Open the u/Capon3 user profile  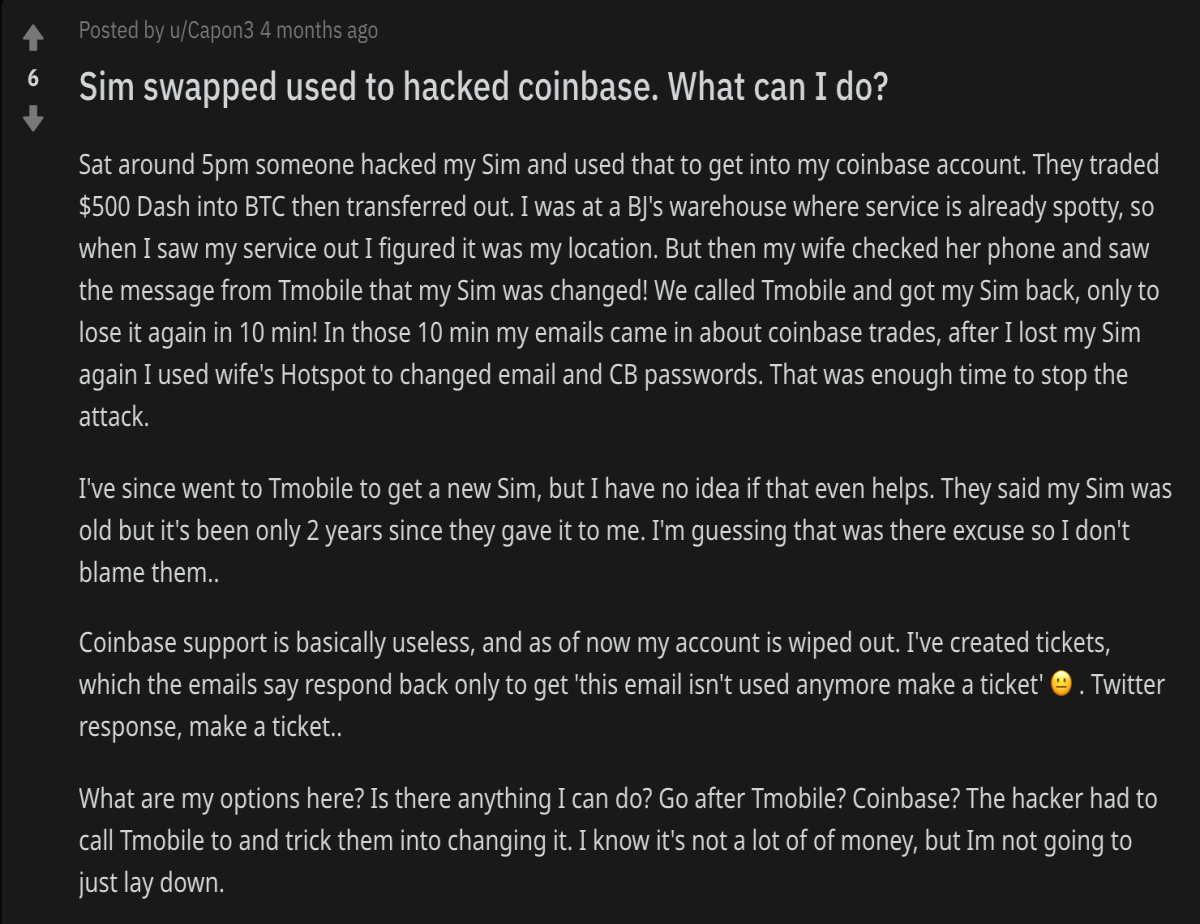point(212,31)
